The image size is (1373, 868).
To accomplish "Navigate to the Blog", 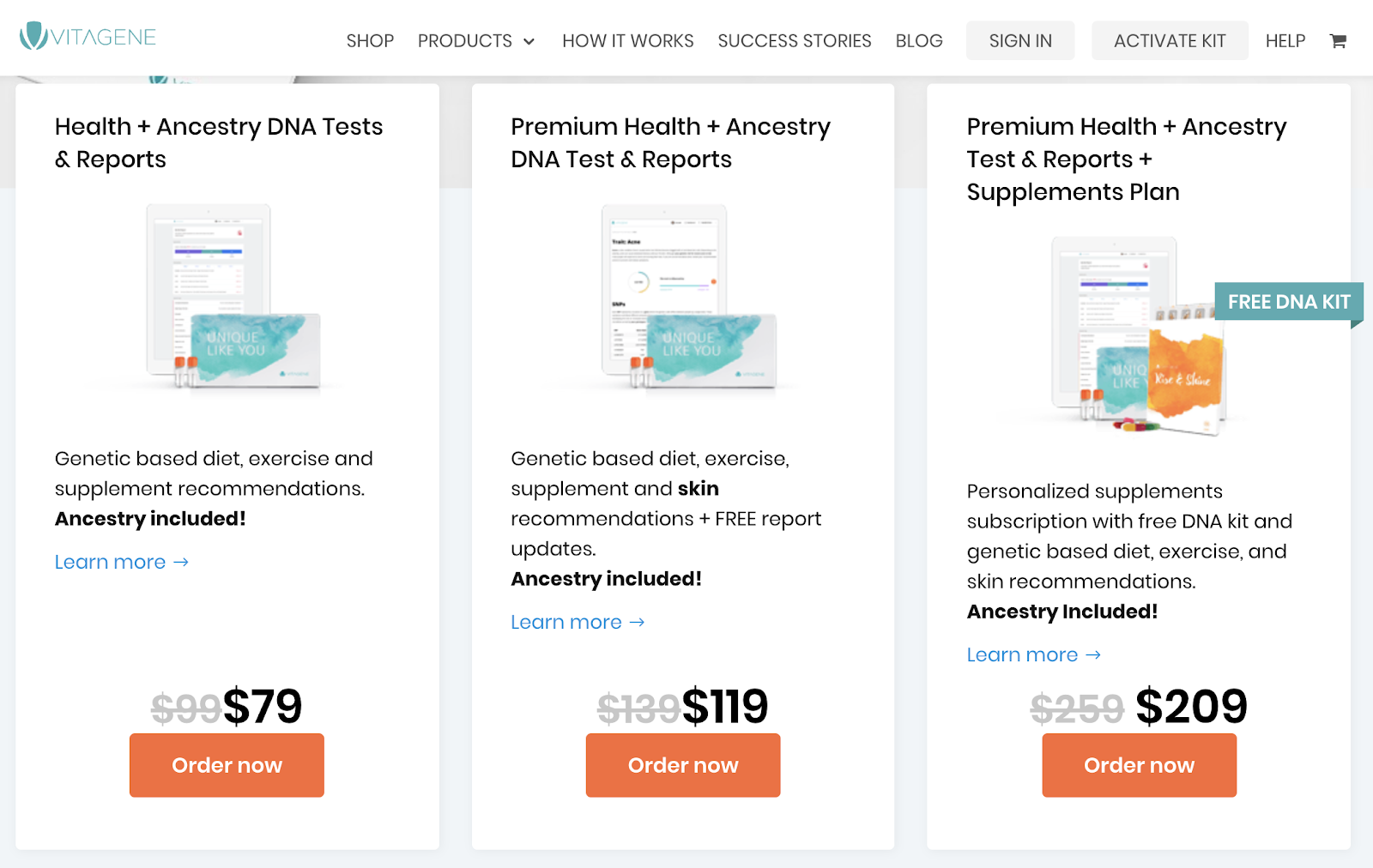I will click(x=918, y=41).
